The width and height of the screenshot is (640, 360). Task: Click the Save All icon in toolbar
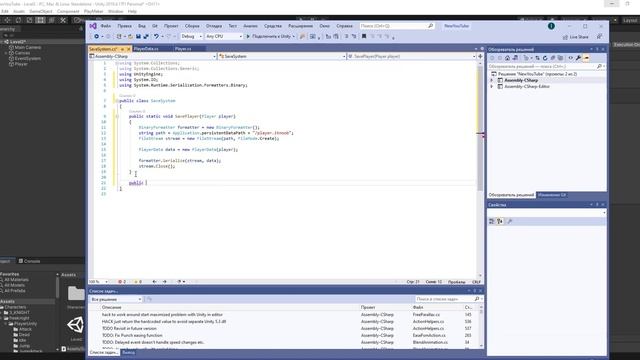146,36
